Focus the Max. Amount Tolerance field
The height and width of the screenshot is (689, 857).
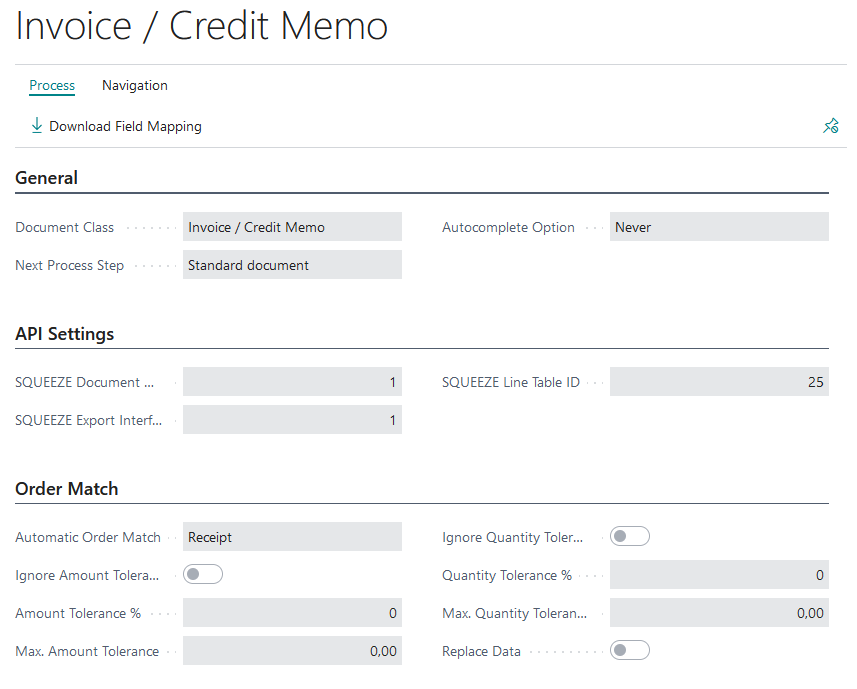292,651
